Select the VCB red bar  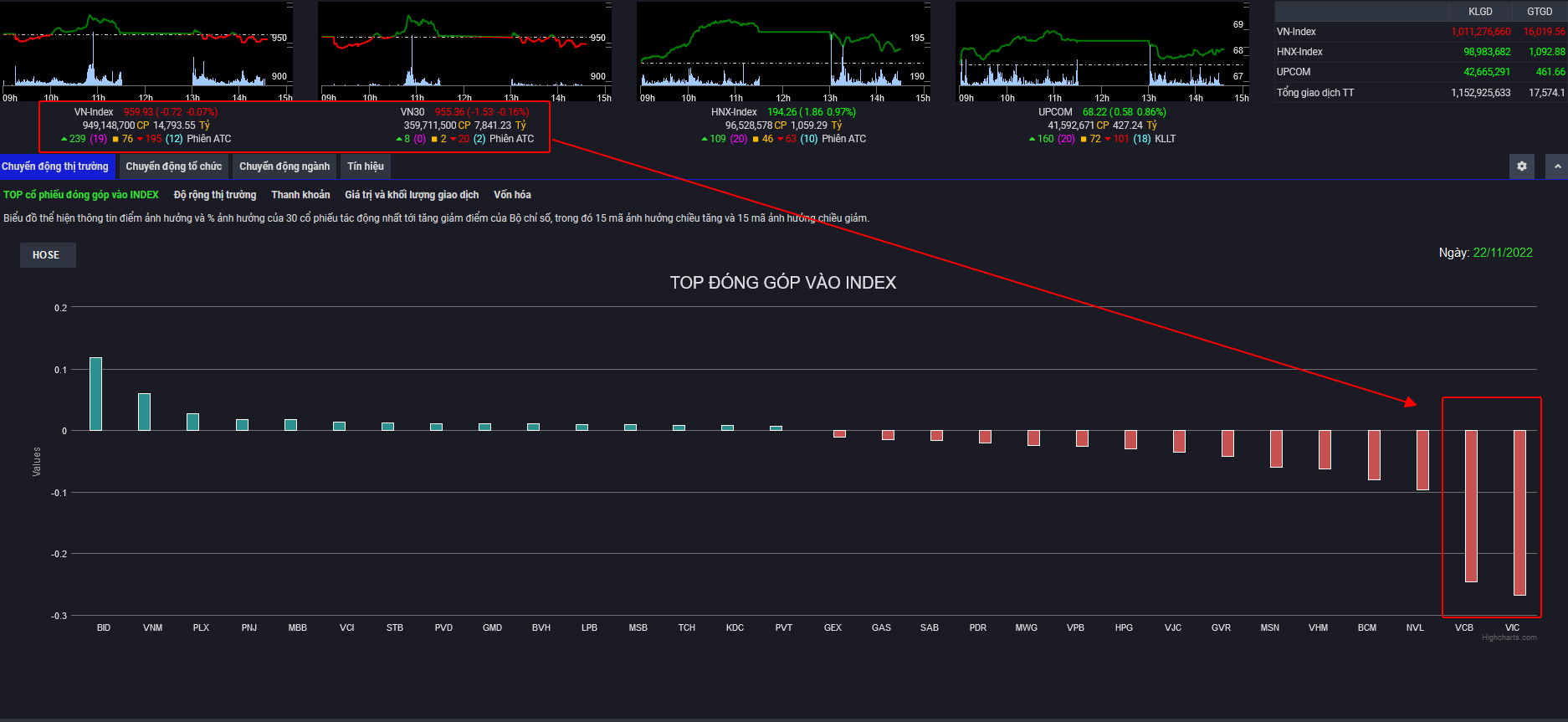1471,505
